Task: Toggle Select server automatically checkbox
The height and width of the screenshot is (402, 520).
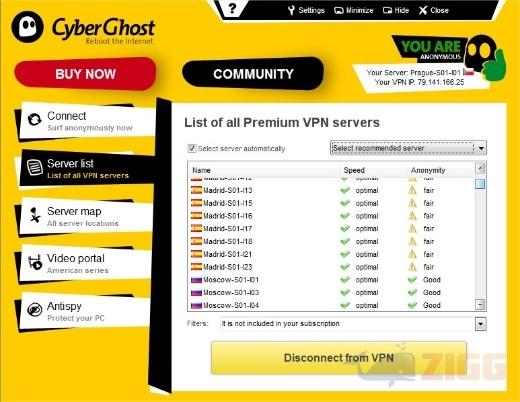Action: [x=192, y=148]
